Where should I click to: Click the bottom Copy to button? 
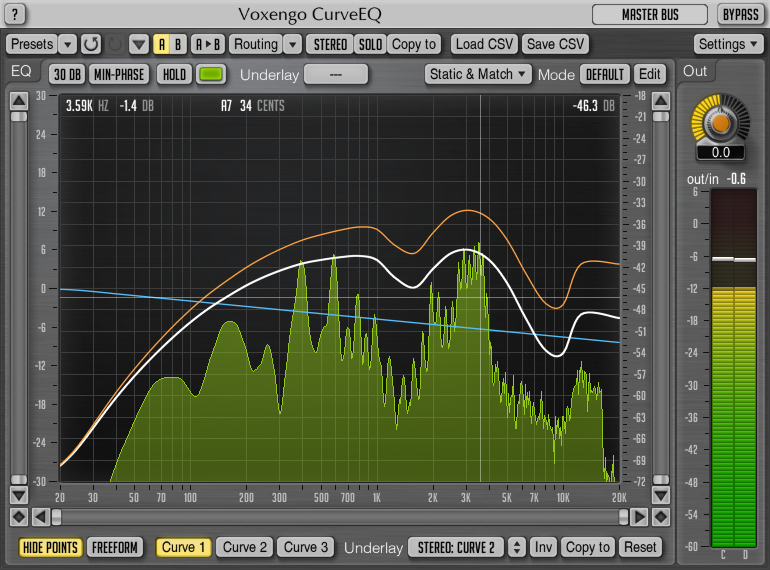[587, 547]
